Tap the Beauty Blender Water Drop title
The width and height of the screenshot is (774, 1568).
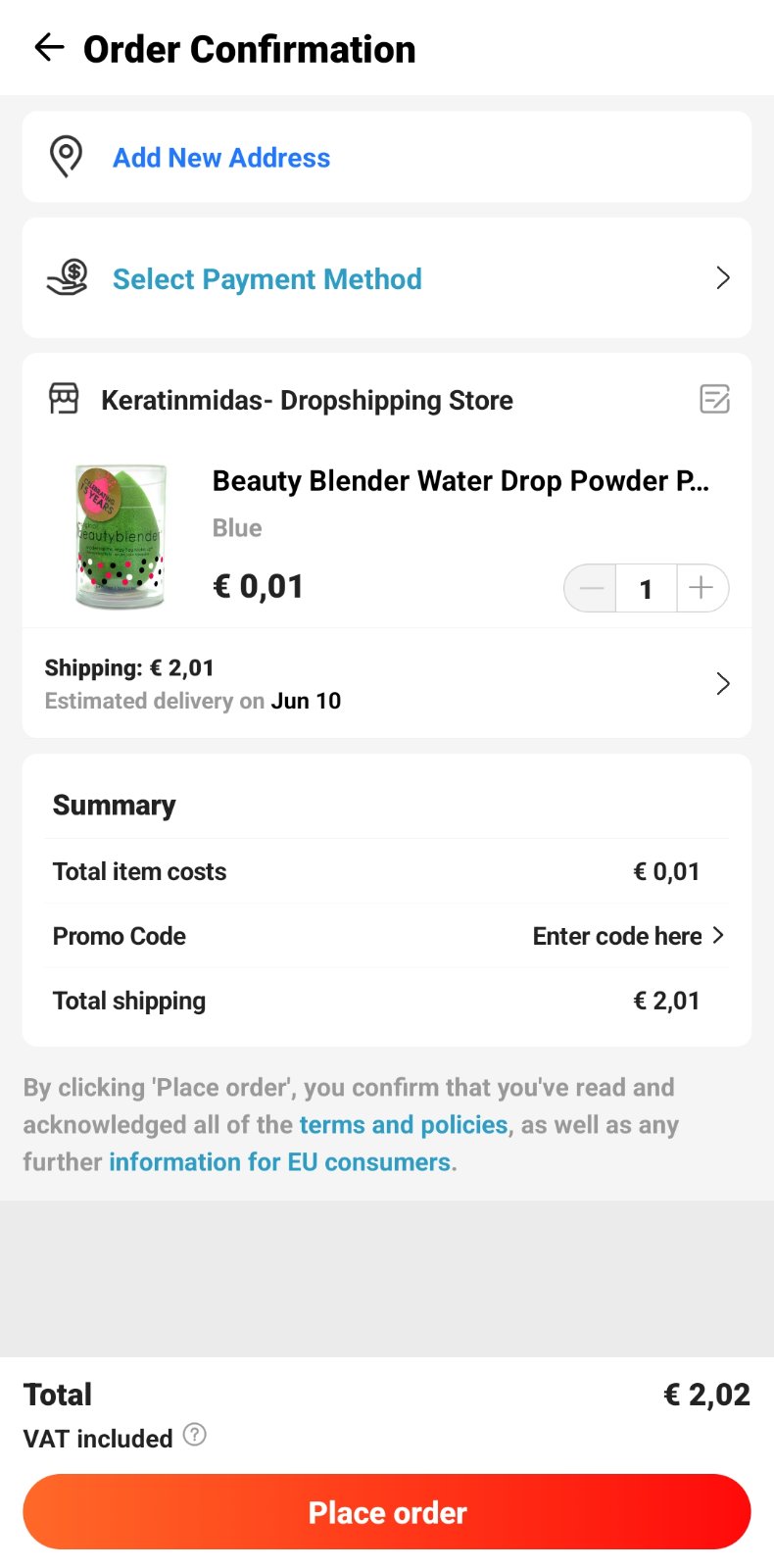(460, 481)
